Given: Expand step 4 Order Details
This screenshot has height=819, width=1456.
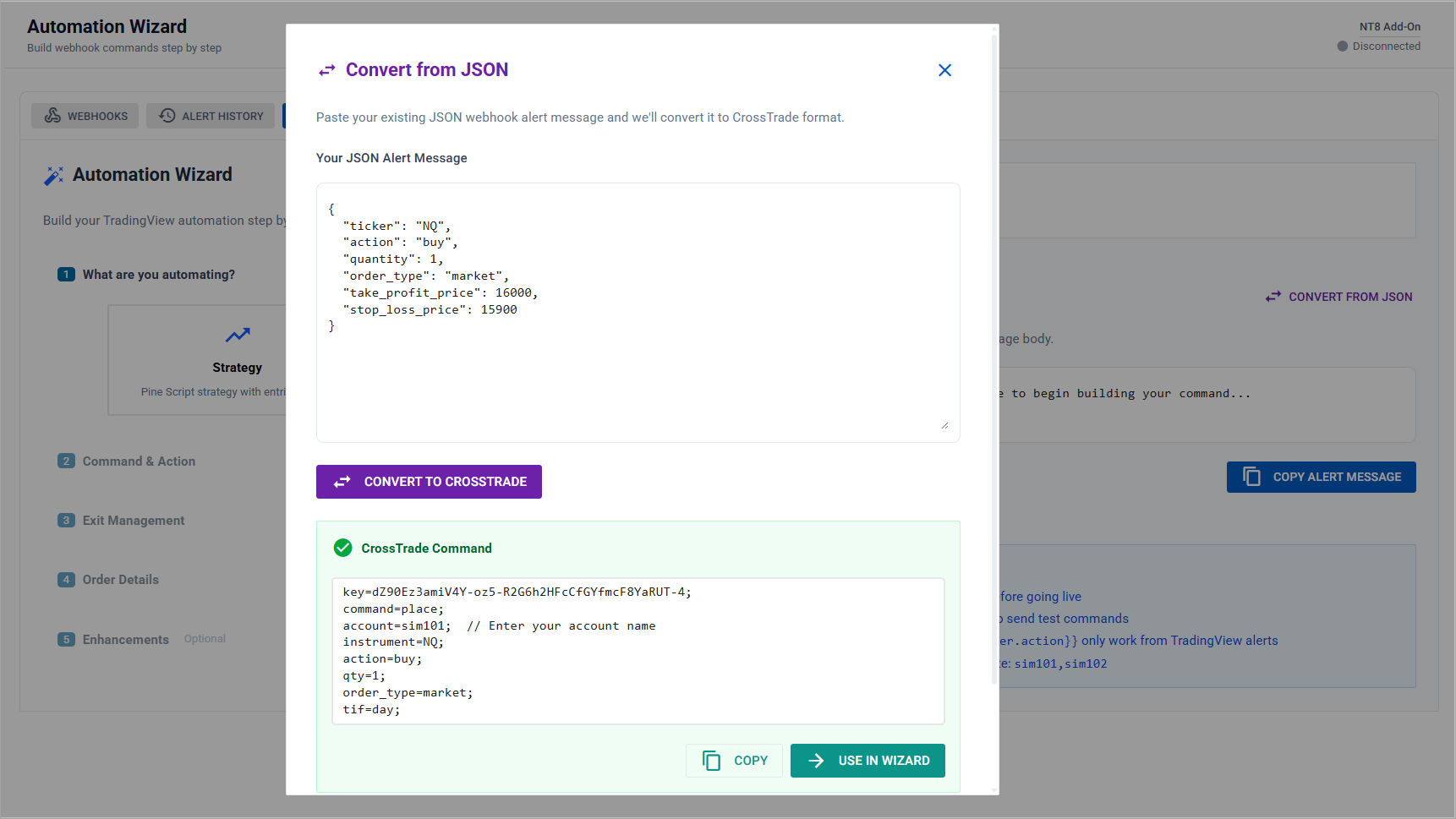Looking at the screenshot, I should pos(120,580).
